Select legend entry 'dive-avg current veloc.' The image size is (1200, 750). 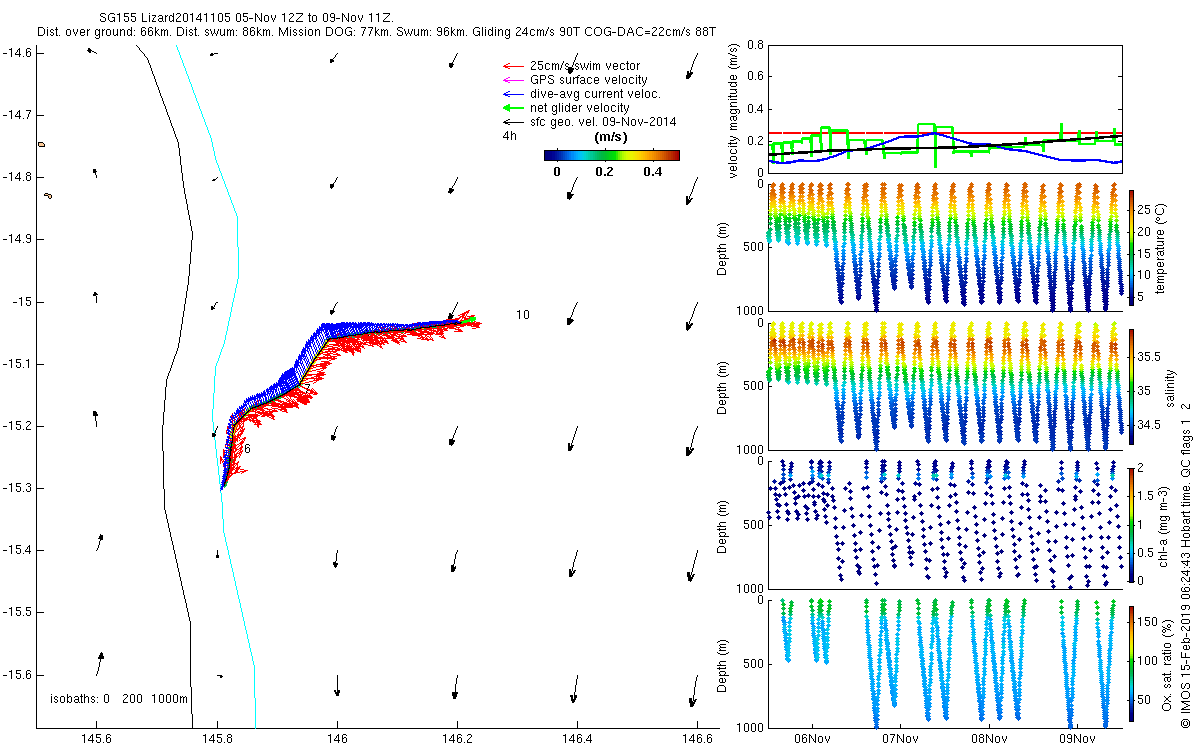(x=595, y=94)
